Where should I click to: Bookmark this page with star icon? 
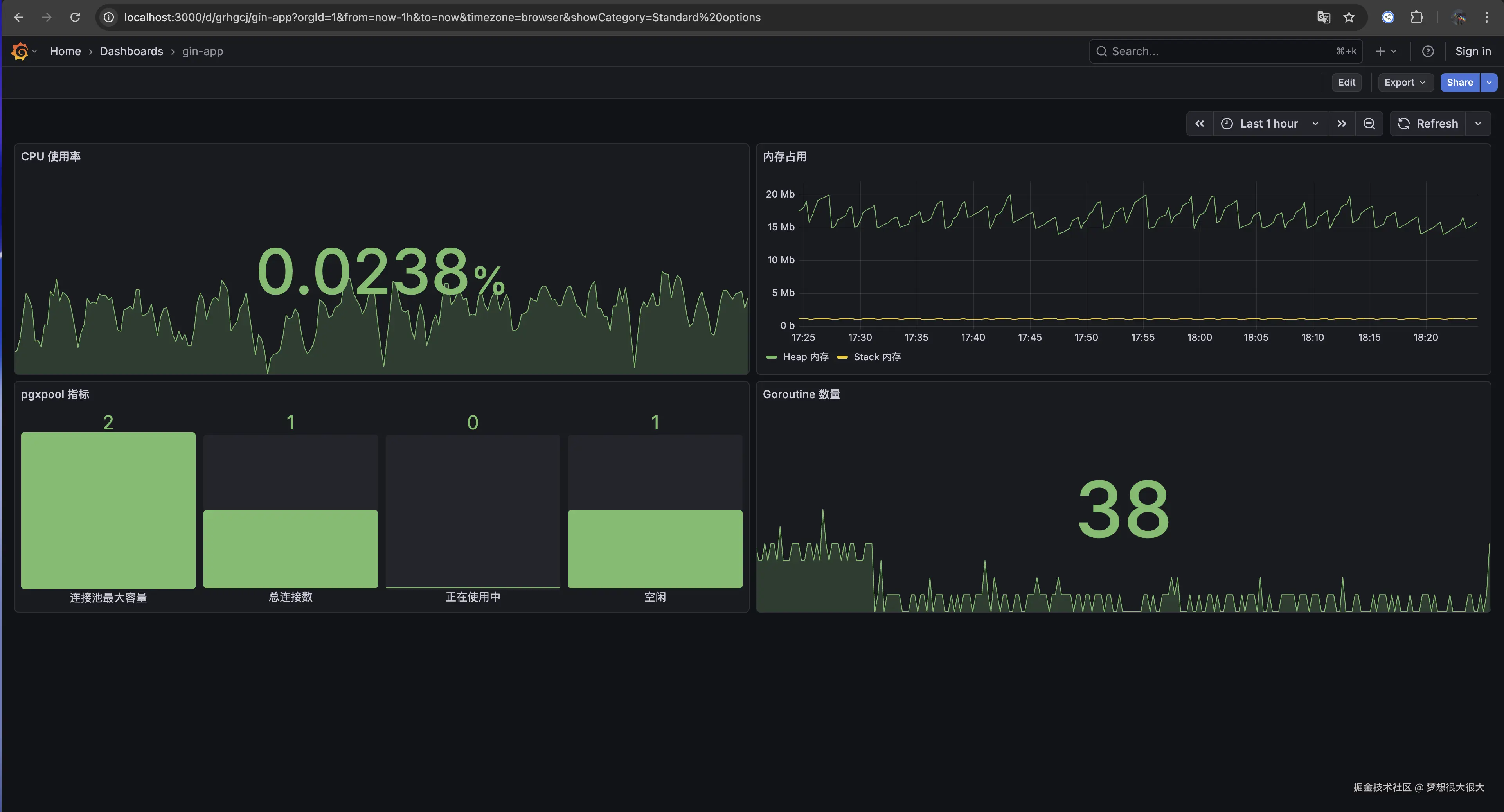click(1349, 18)
